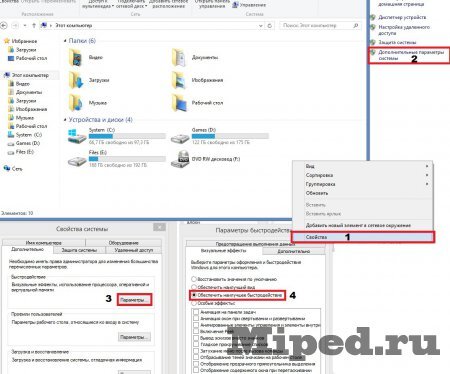Image resolution: width=450 pixels, height=374 pixels.
Task: Go back using Explorer back arrow
Action: [4, 25]
